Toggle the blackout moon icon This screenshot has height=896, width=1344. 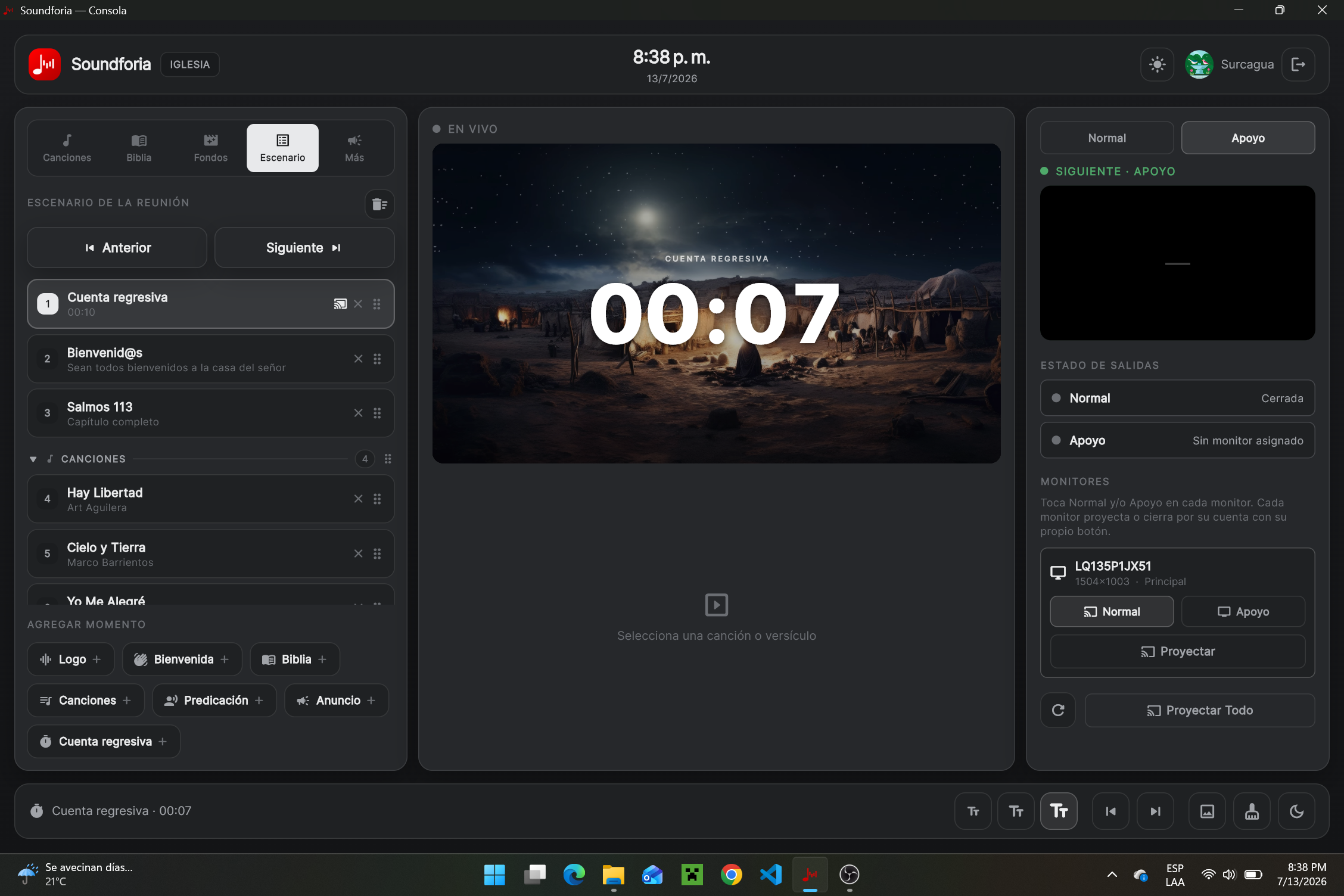click(1296, 811)
